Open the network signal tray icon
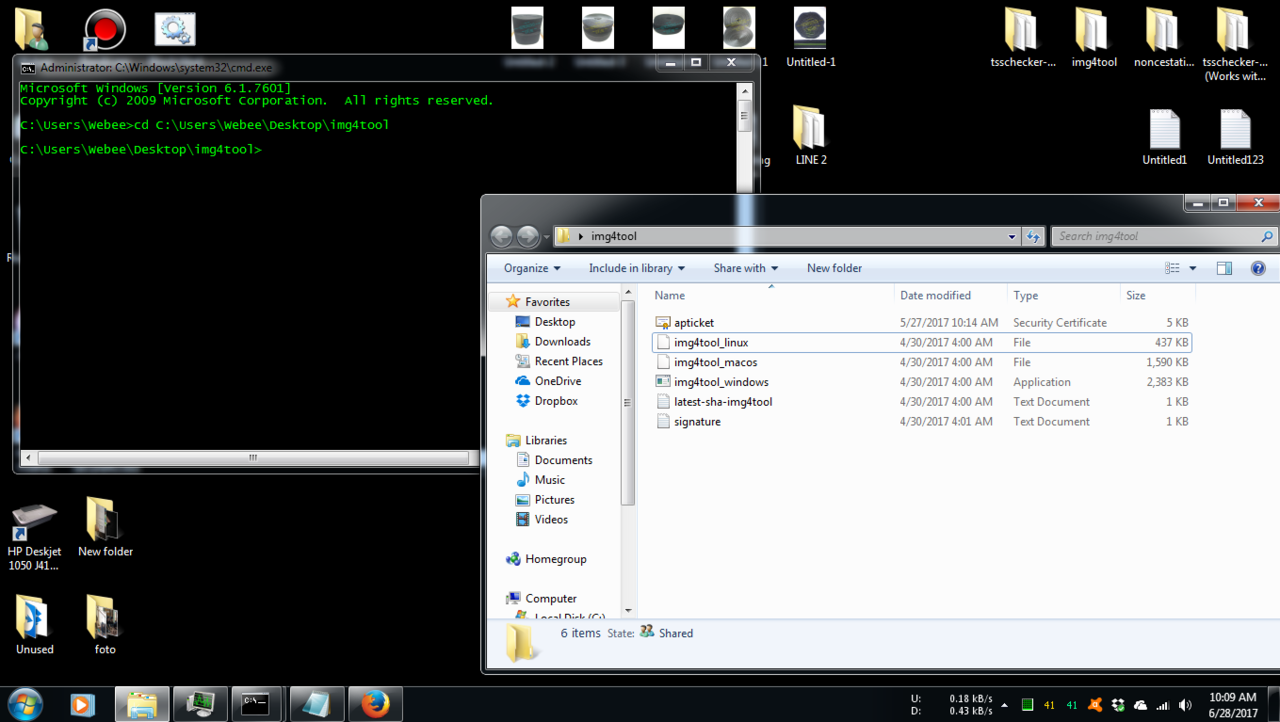The height and width of the screenshot is (722, 1280). 1163,705
